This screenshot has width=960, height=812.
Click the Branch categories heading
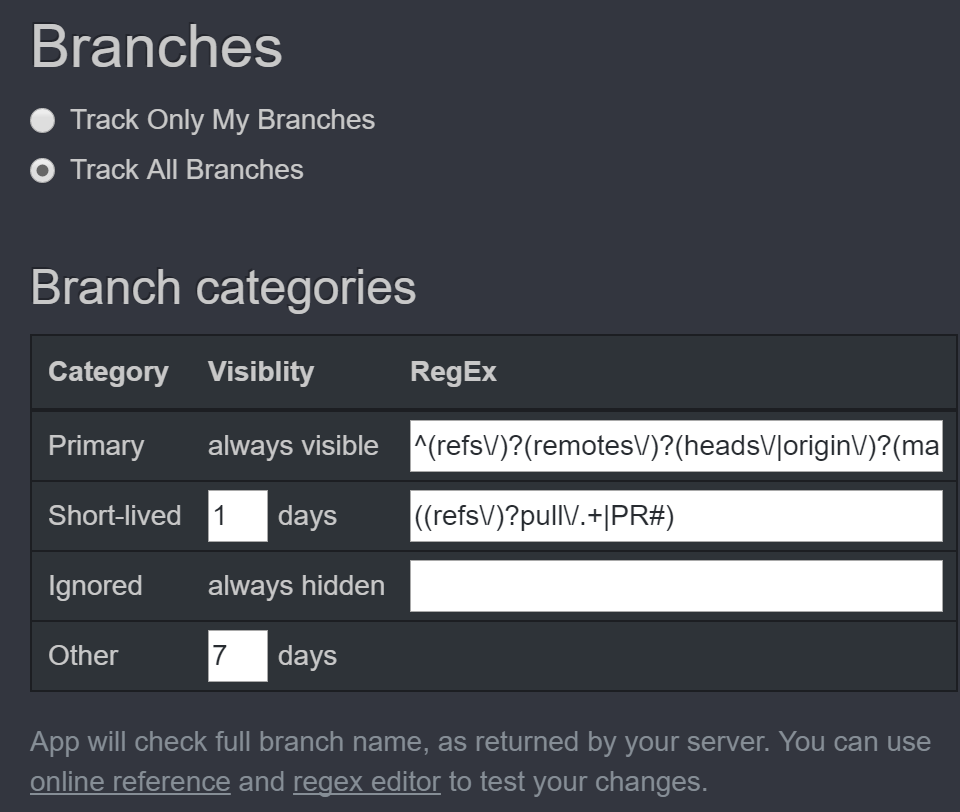pyautogui.click(x=223, y=288)
